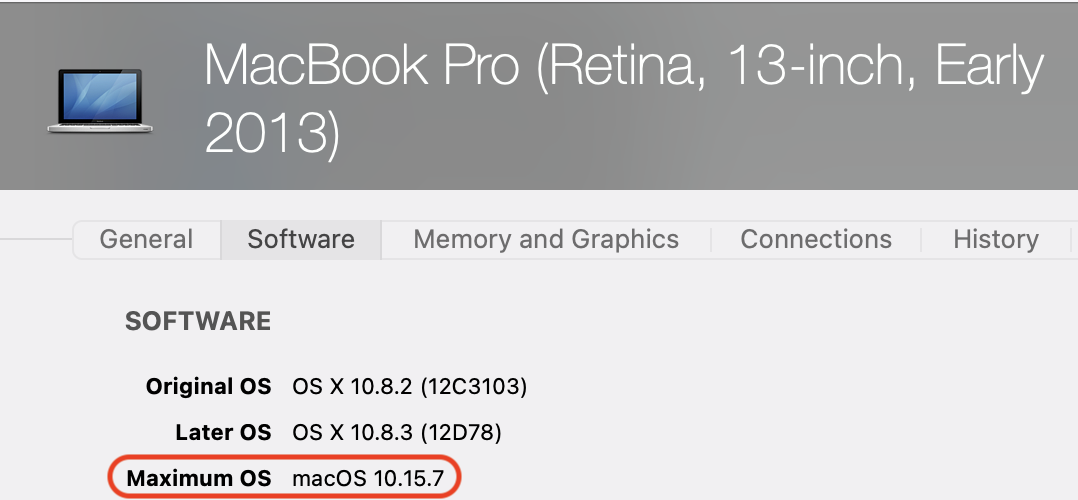
Task: Show the History tab
Action: coord(995,240)
